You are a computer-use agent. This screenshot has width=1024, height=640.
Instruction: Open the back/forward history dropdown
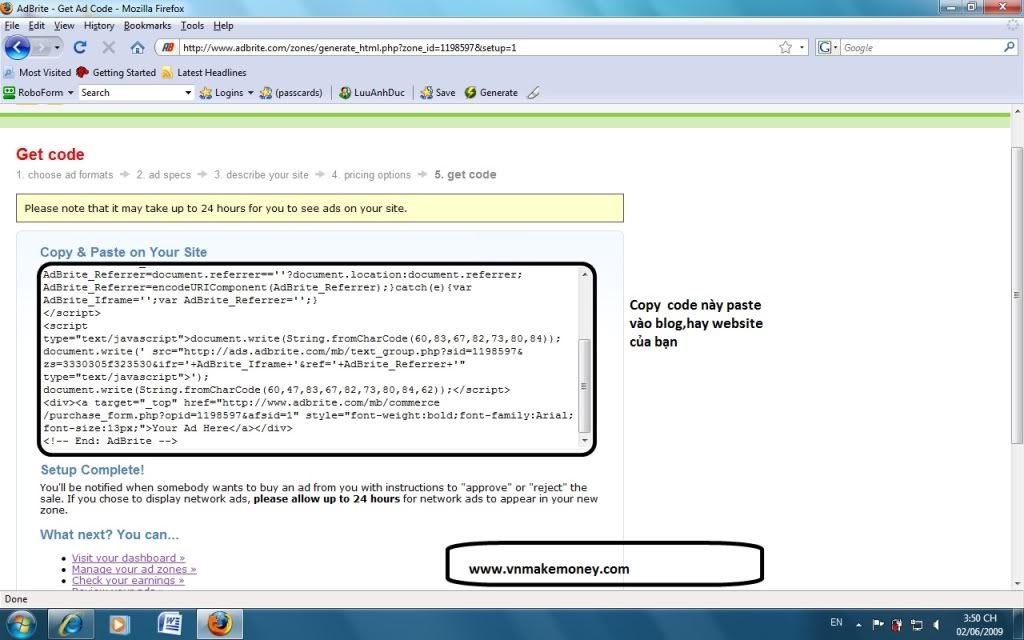pos(57,48)
